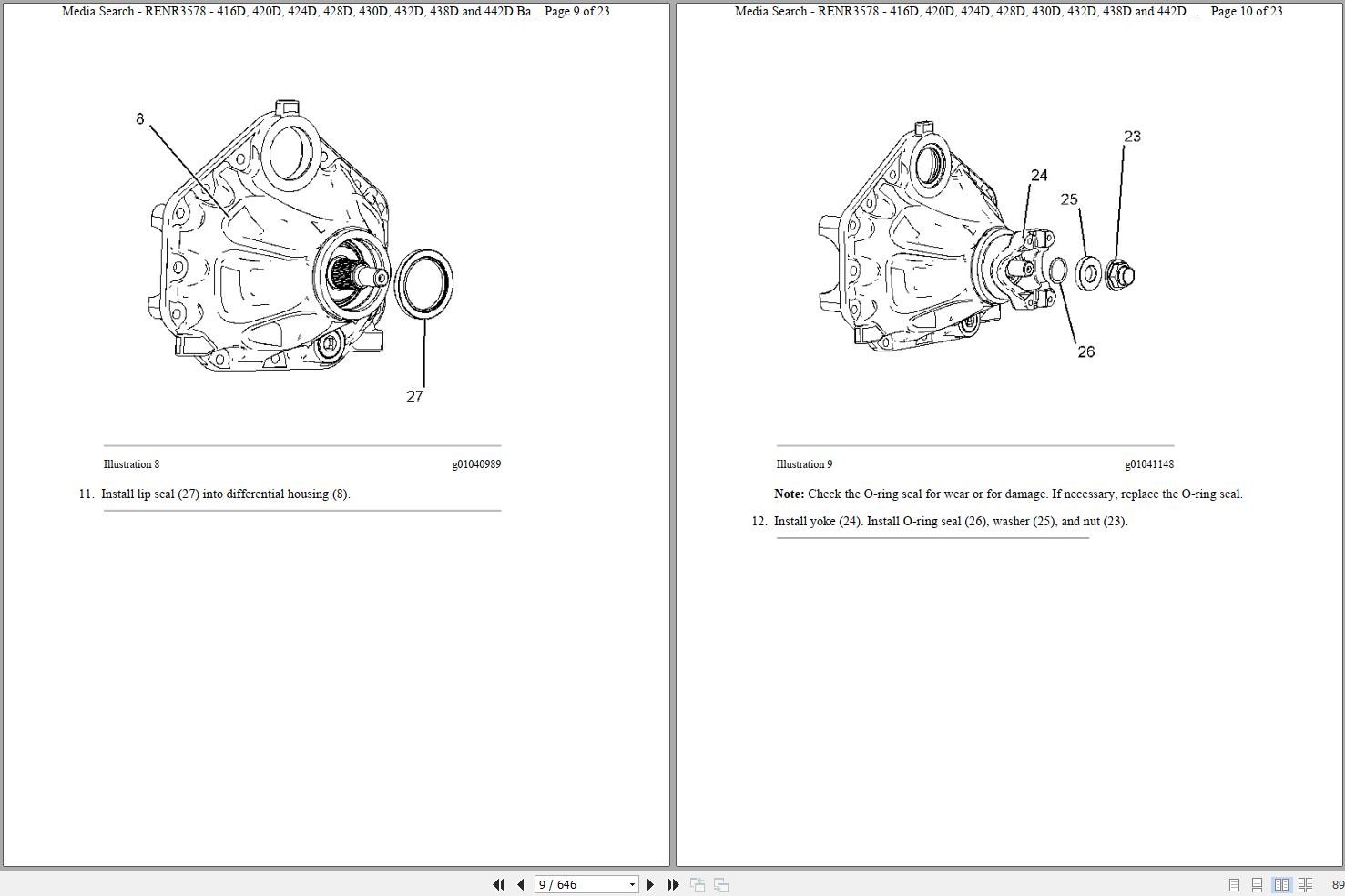Click the g01040989 illustration reference text

coord(477,464)
